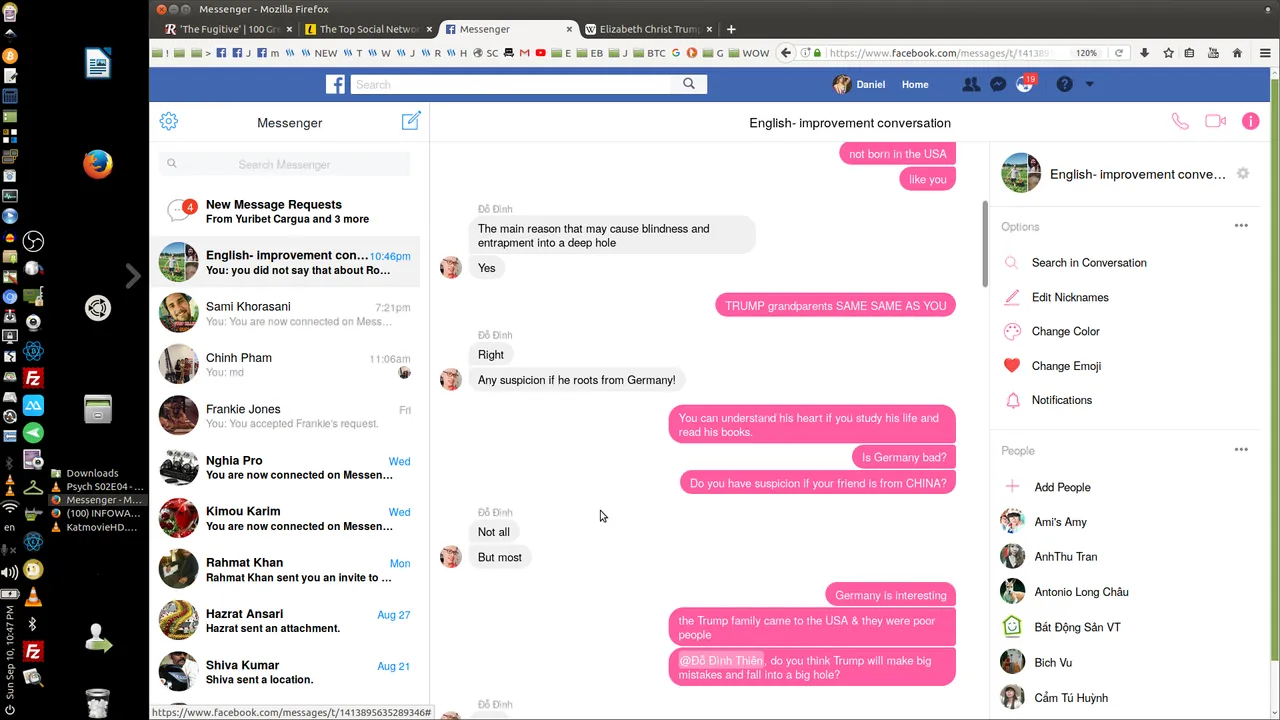Select Cẩm Tú Huỳnh in People list
Screen dimensions: 1280x720
pyautogui.click(x=1071, y=698)
